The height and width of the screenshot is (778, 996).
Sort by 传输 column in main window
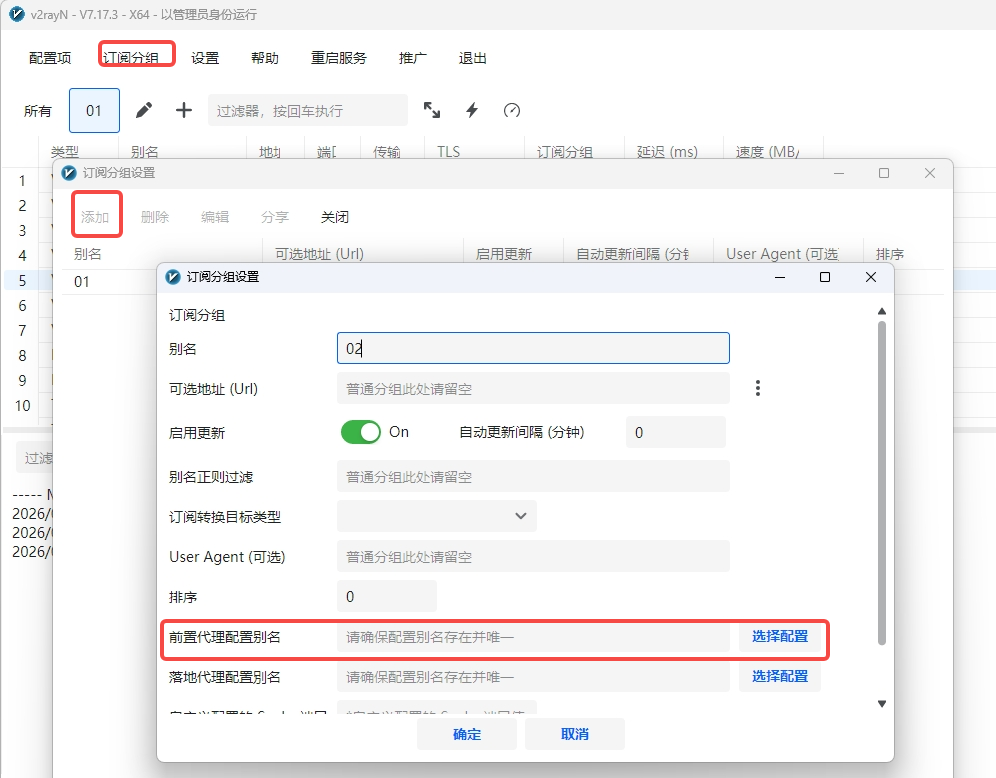tap(387, 152)
